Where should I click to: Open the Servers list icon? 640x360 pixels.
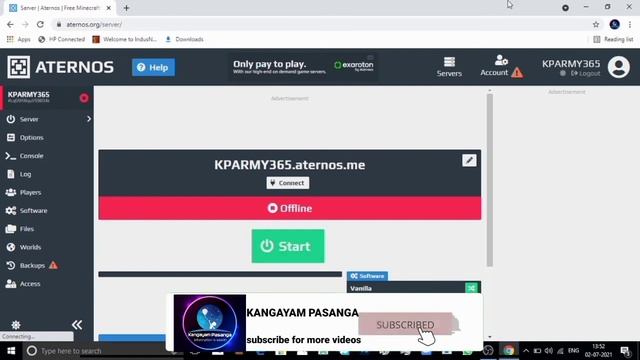point(449,62)
